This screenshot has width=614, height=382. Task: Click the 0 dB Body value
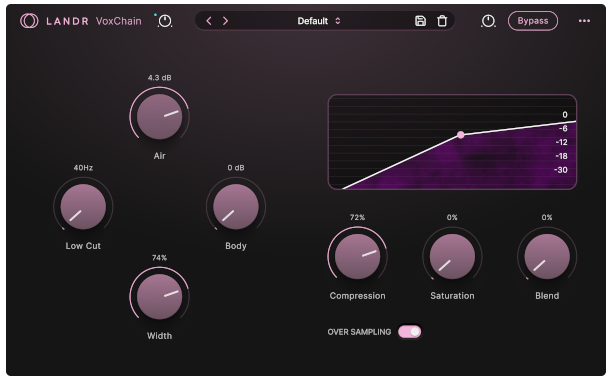(236, 168)
